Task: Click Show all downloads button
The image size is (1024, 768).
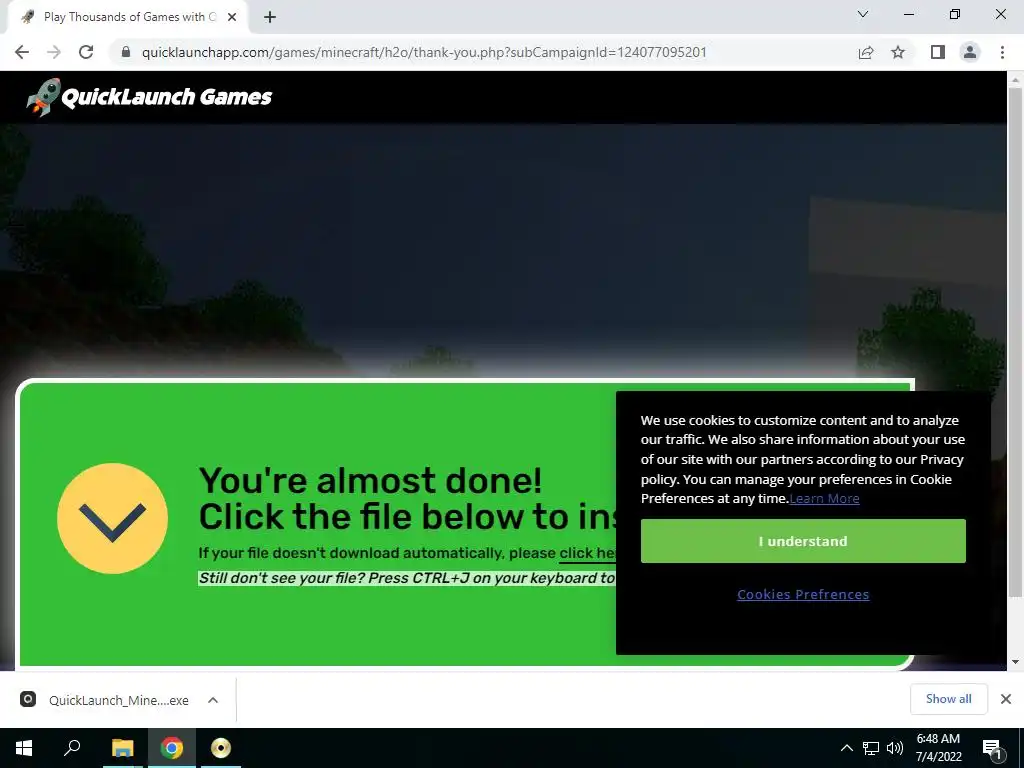Action: tap(948, 699)
